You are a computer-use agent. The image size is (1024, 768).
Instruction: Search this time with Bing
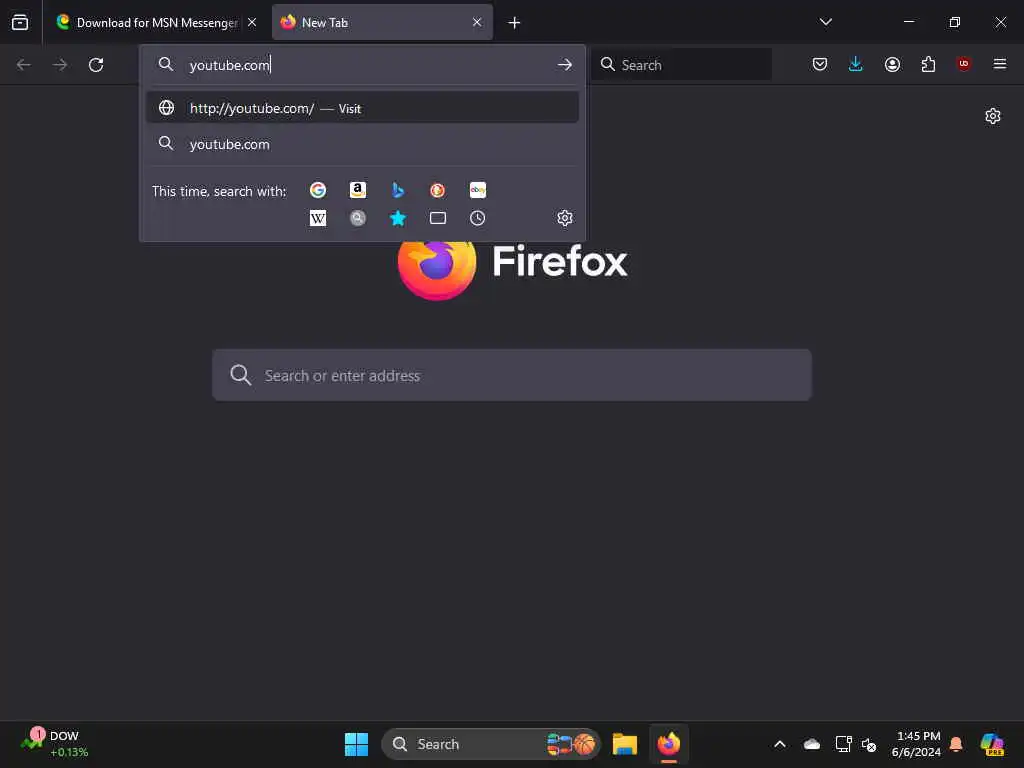pyautogui.click(x=398, y=190)
